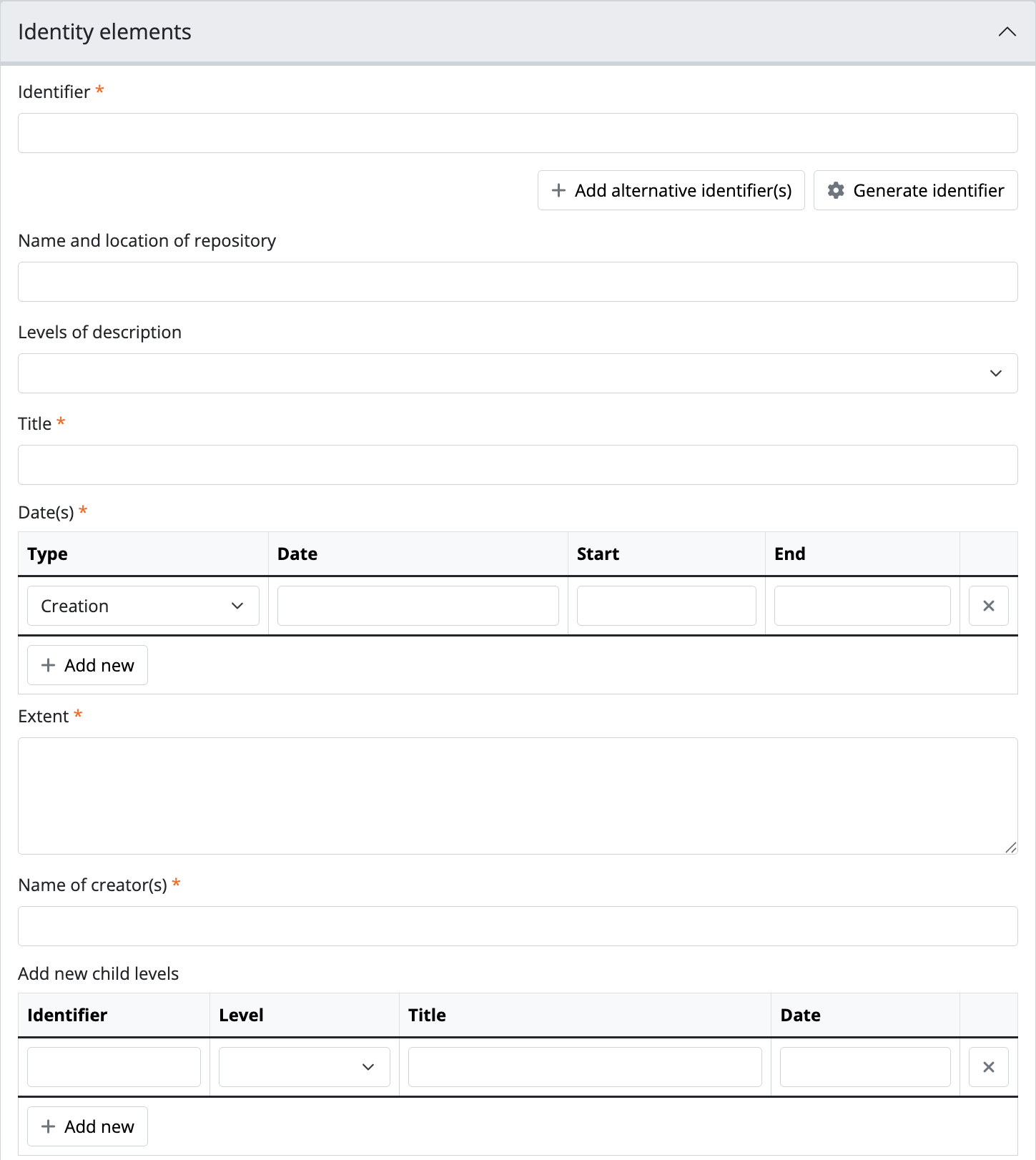Focus the Identifier text field

(518, 133)
